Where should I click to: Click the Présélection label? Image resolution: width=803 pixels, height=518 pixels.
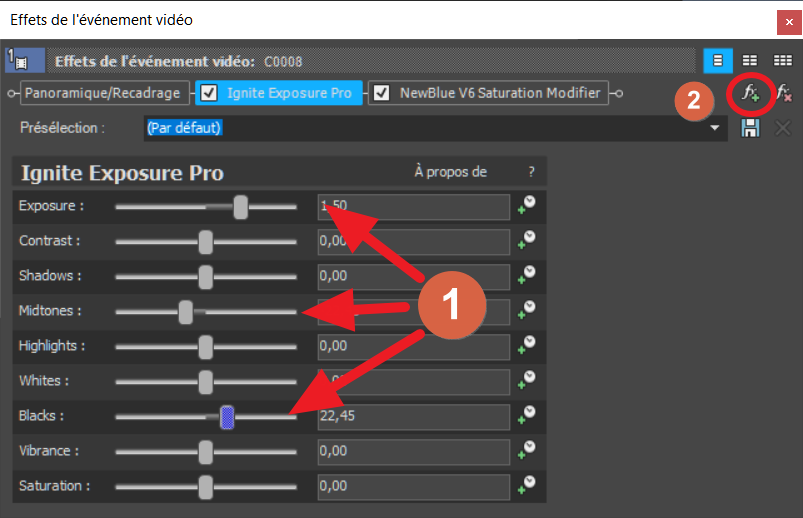[x=62, y=128]
